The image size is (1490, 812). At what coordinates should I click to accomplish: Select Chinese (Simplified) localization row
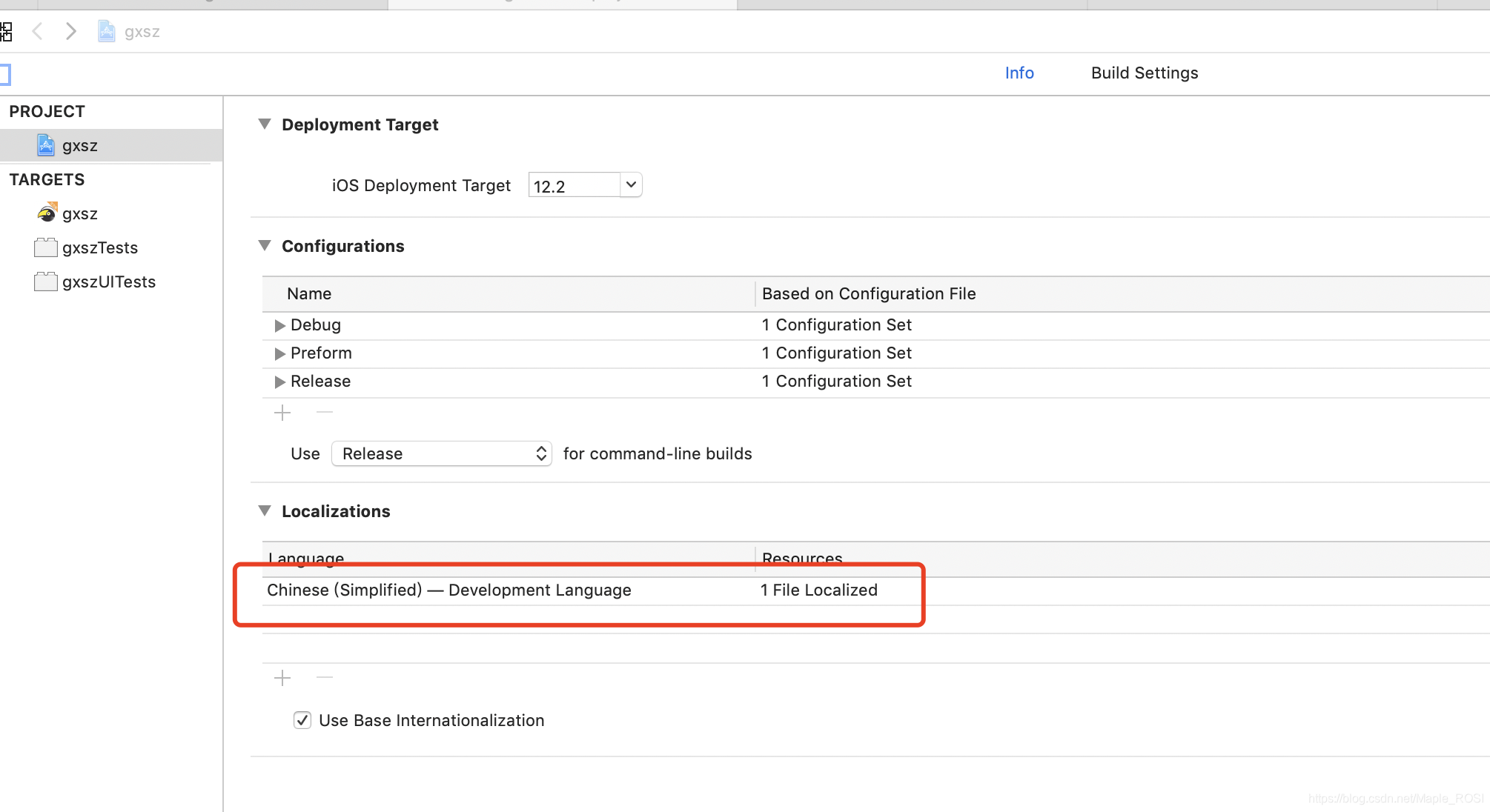point(449,590)
